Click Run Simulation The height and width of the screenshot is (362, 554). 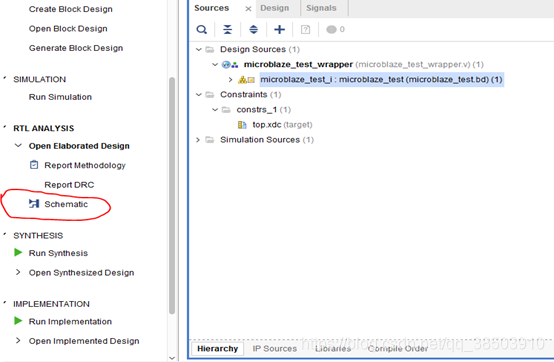tap(60, 97)
